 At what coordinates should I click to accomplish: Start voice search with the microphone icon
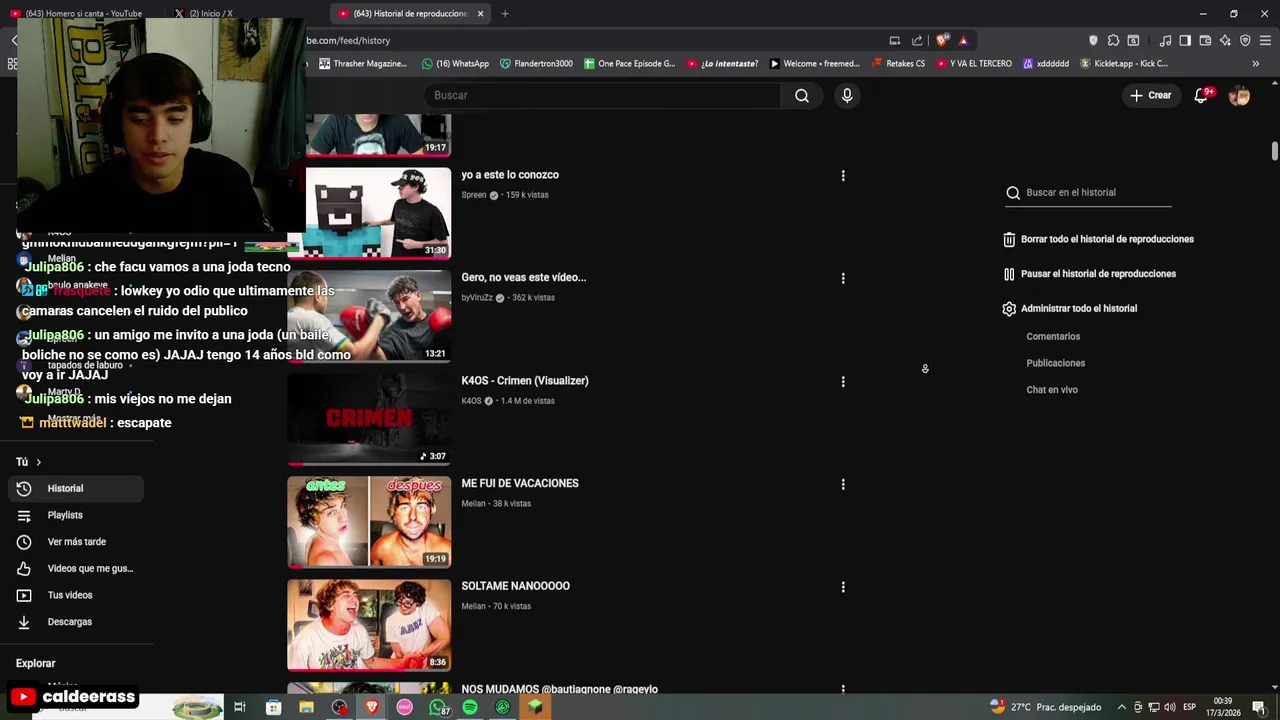point(847,95)
